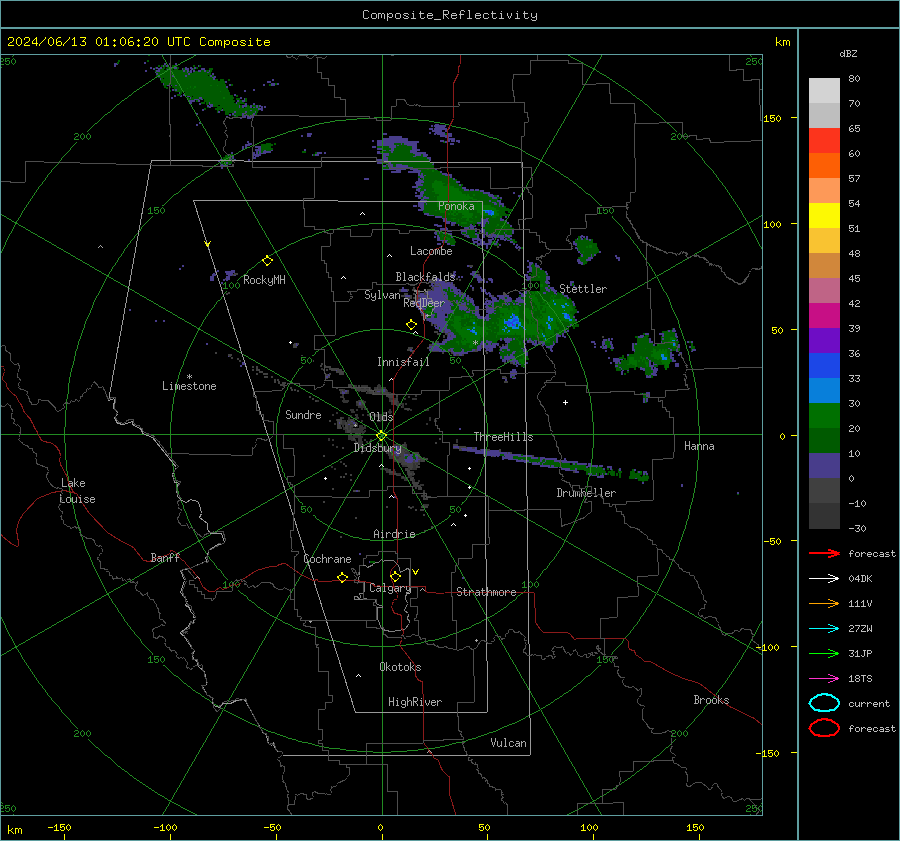This screenshot has height=841, width=900.
Task: Click the 2024/06/13 01:06:20 UTC timestamp
Action: pyautogui.click(x=99, y=42)
